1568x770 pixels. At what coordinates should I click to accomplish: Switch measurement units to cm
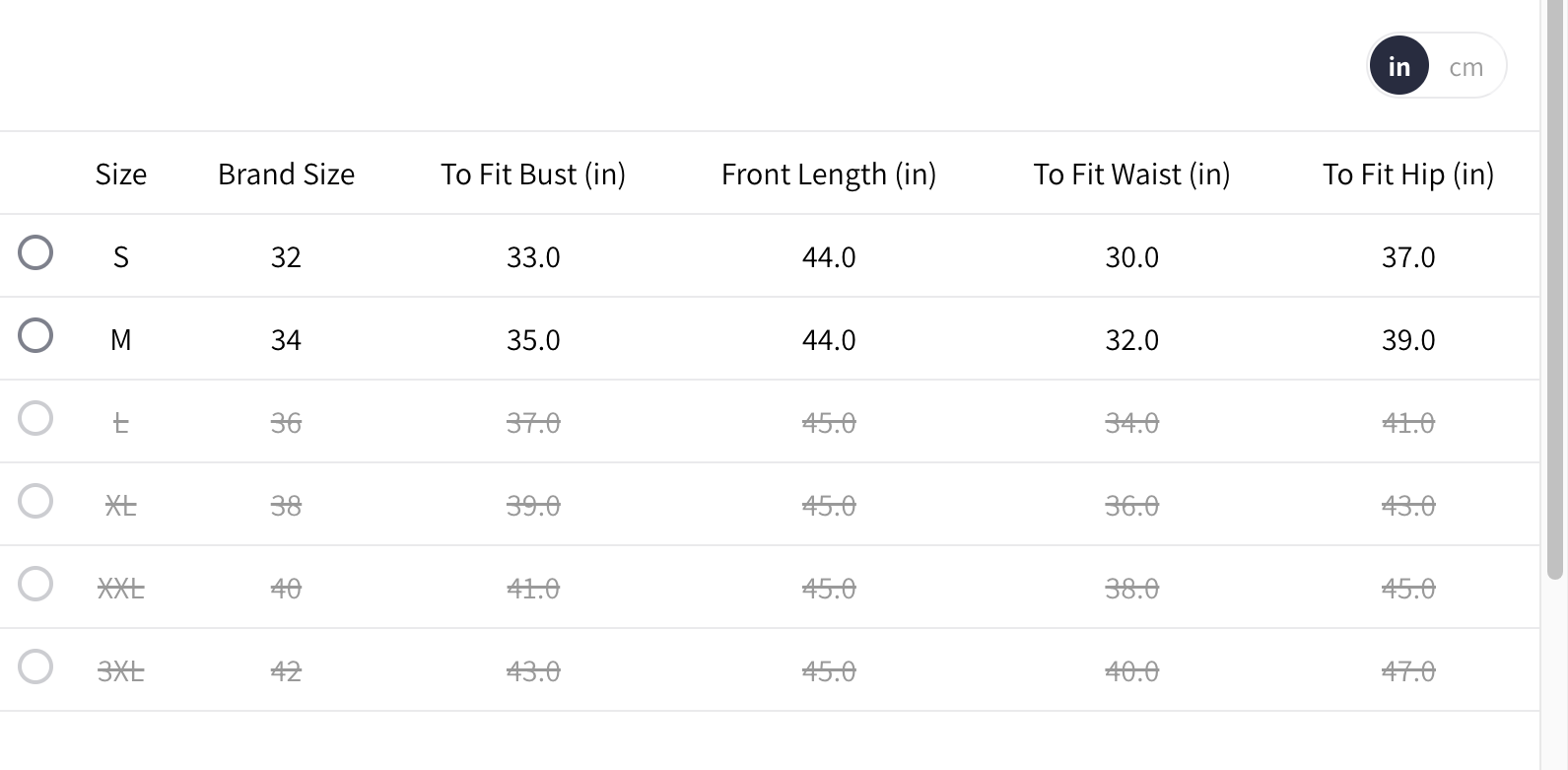tap(1466, 67)
